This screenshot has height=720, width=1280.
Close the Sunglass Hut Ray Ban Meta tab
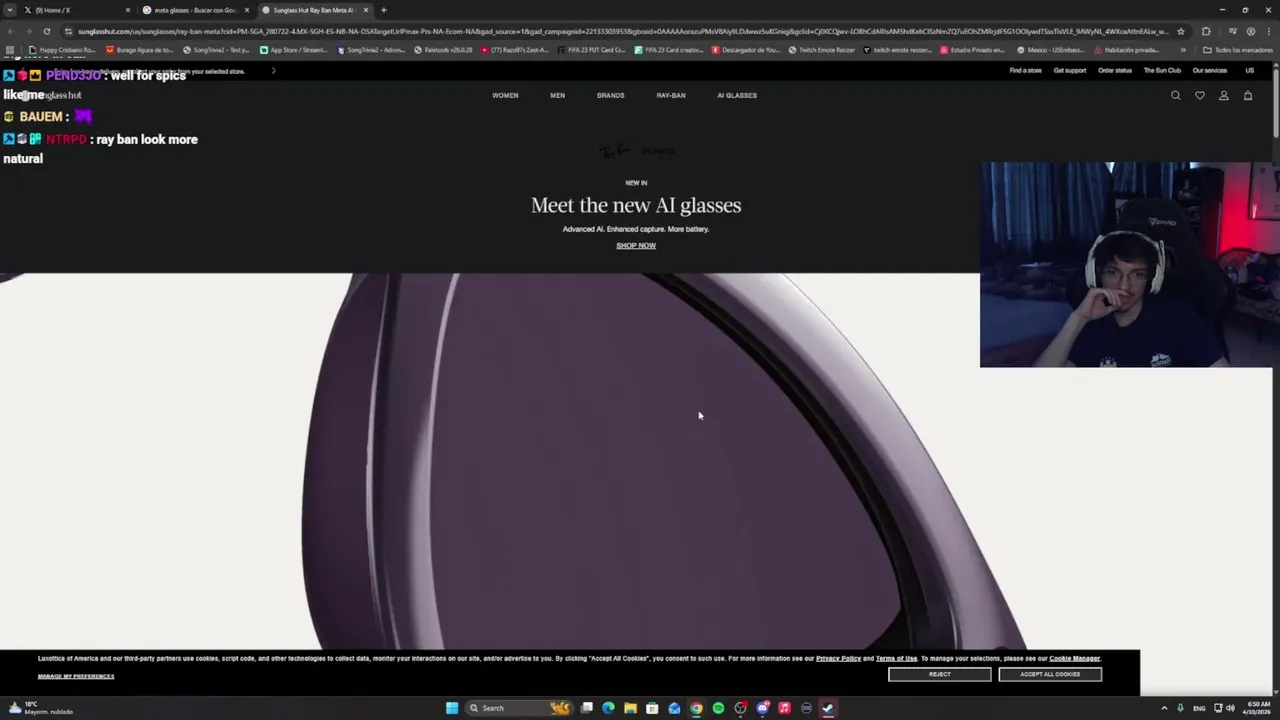pos(366,10)
